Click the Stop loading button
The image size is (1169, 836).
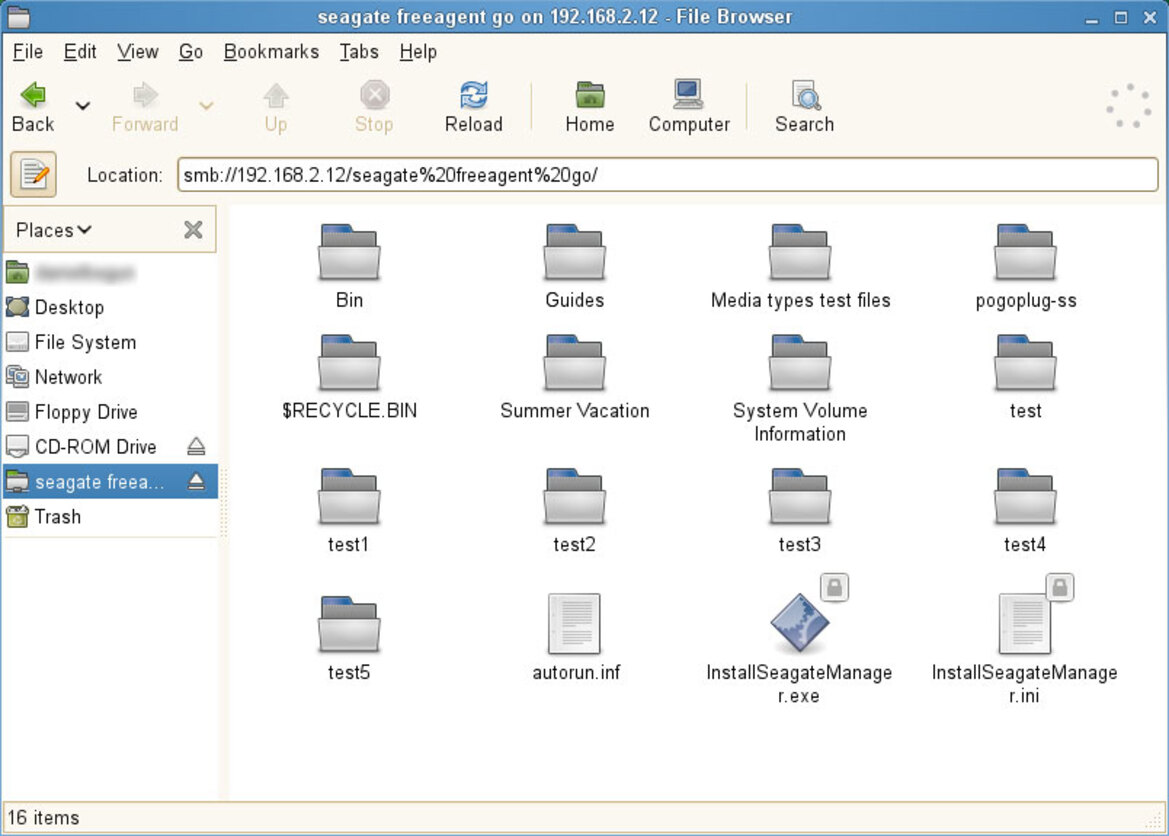[374, 106]
